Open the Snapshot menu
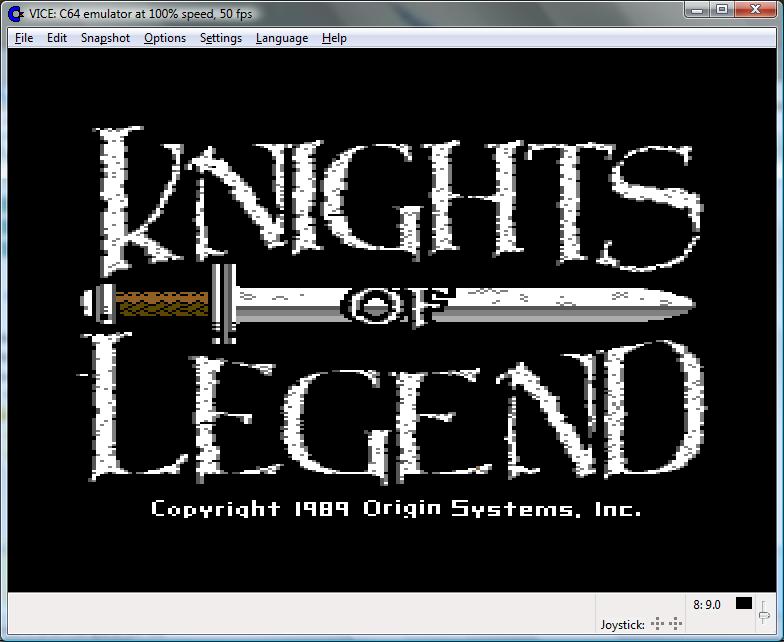The image size is (784, 642). tap(105, 38)
